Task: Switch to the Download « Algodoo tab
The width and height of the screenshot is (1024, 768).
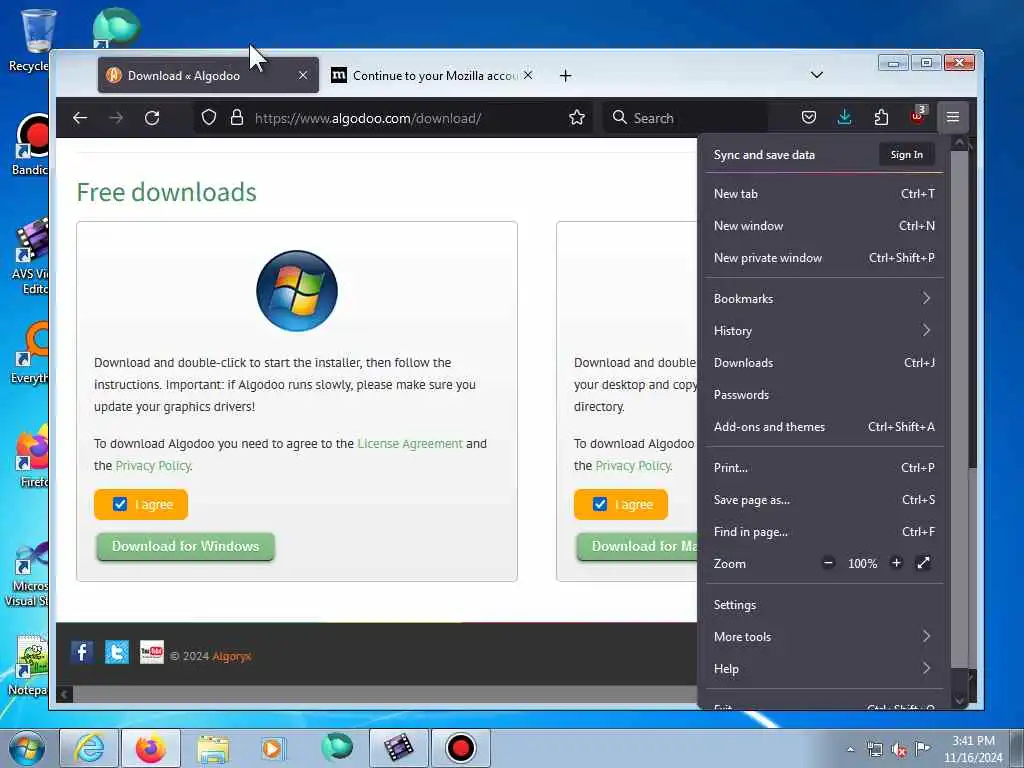Action: click(208, 76)
